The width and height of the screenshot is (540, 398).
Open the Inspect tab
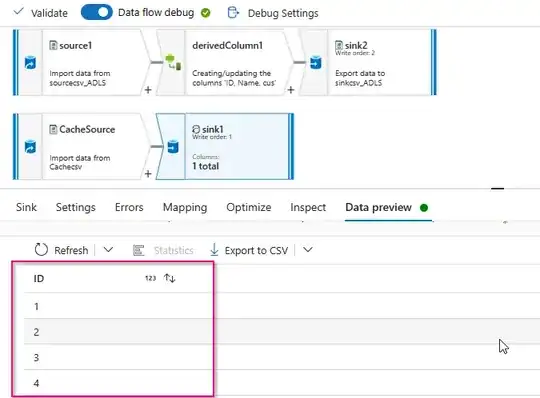point(308,207)
